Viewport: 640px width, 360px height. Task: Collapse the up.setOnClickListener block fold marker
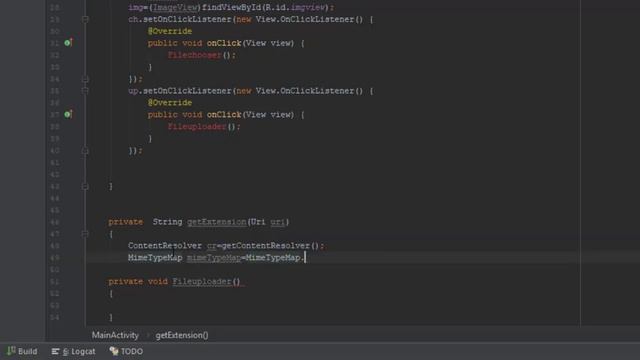85,91
